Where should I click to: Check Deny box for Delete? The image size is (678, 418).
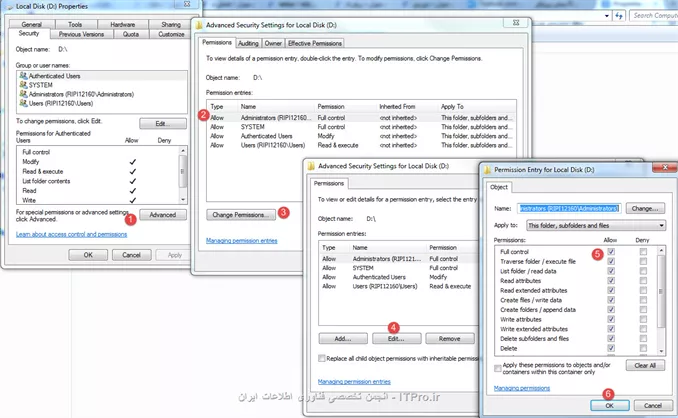pos(643,348)
